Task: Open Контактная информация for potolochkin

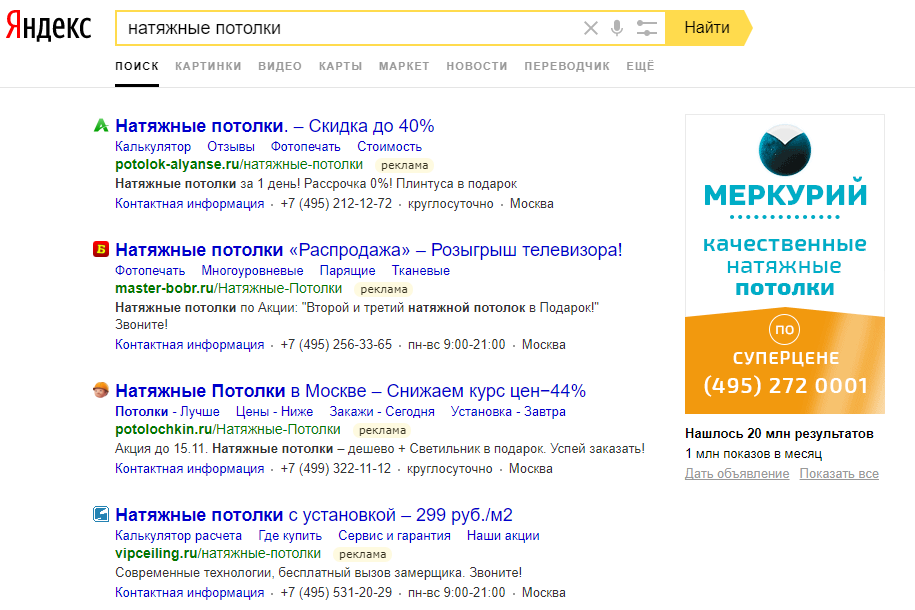Action: (190, 469)
